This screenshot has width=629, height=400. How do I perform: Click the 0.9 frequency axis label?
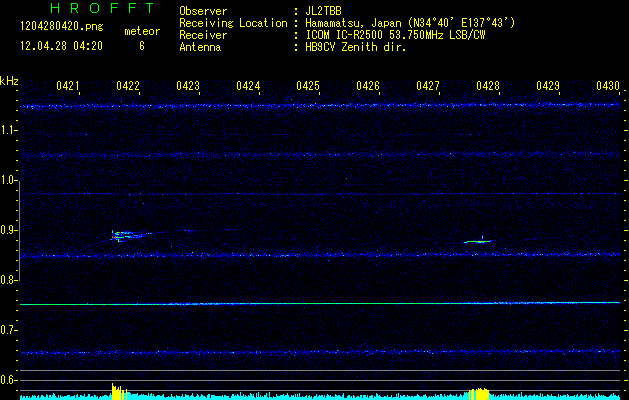[9, 230]
